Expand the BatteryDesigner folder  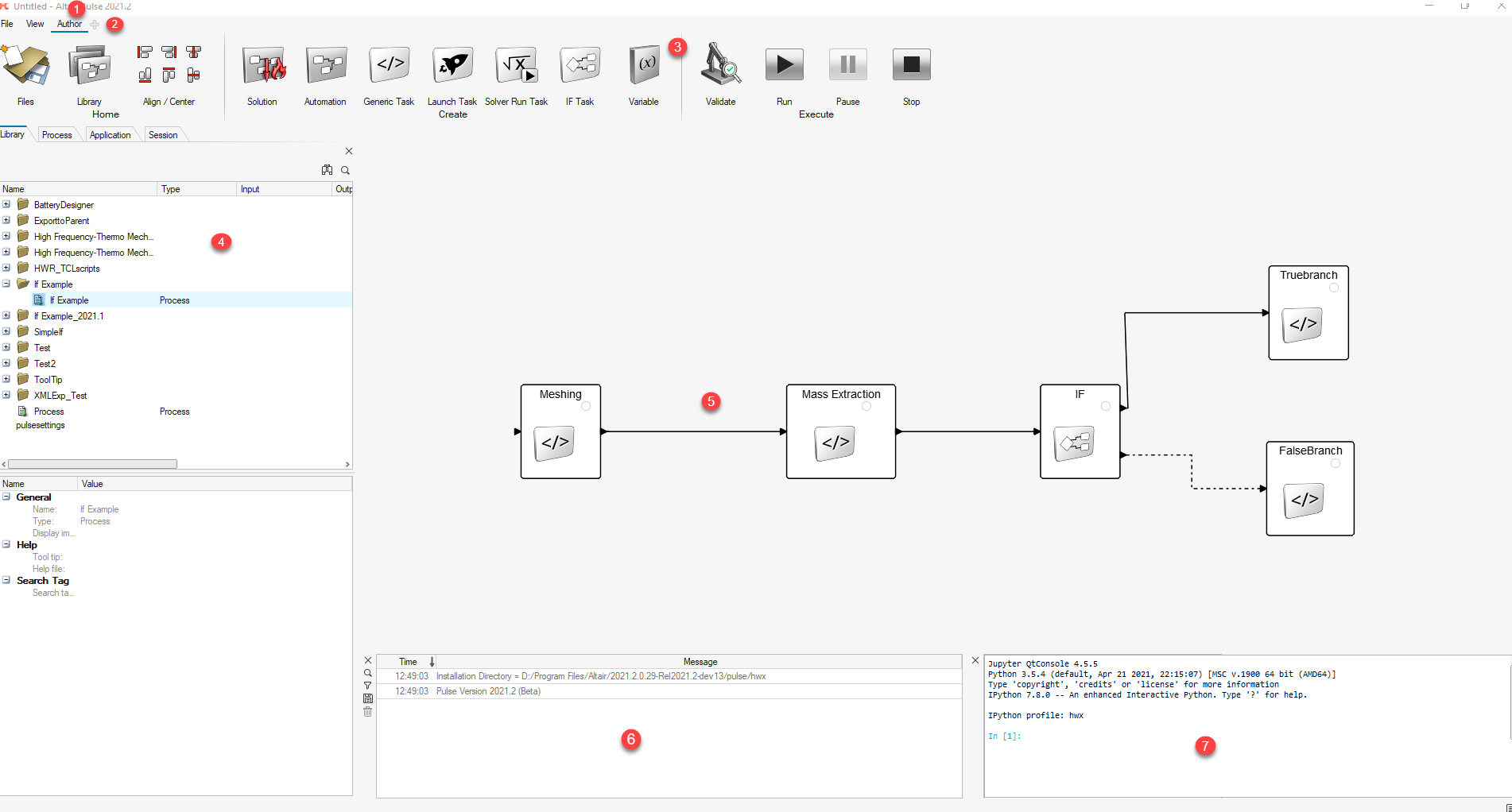pyautogui.click(x=6, y=204)
